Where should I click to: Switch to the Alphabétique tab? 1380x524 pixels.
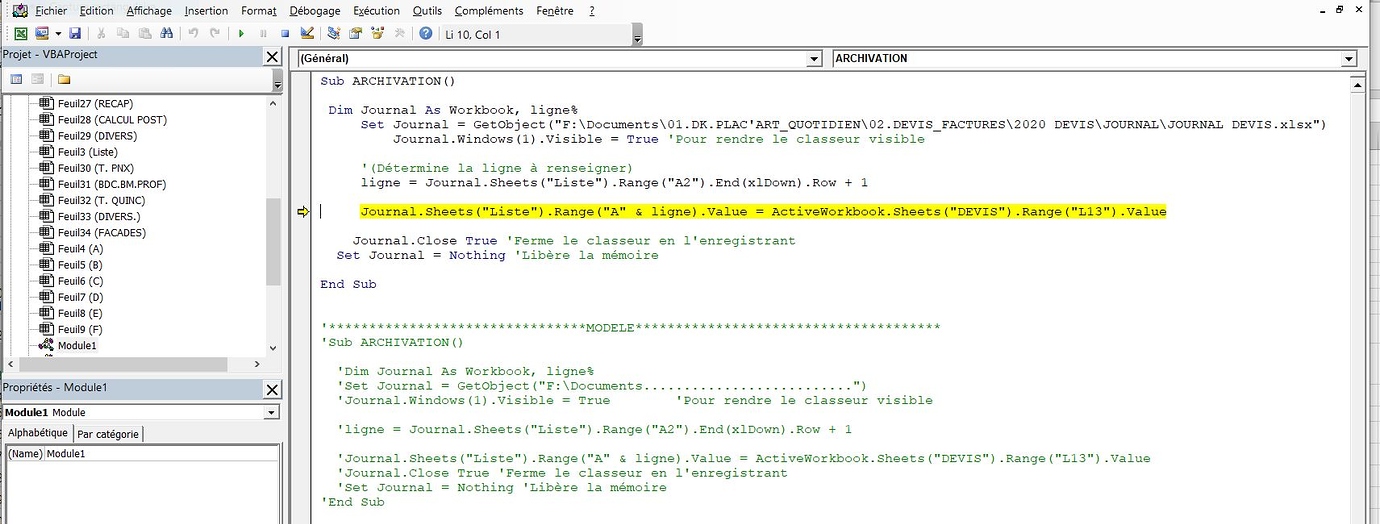(x=37, y=433)
